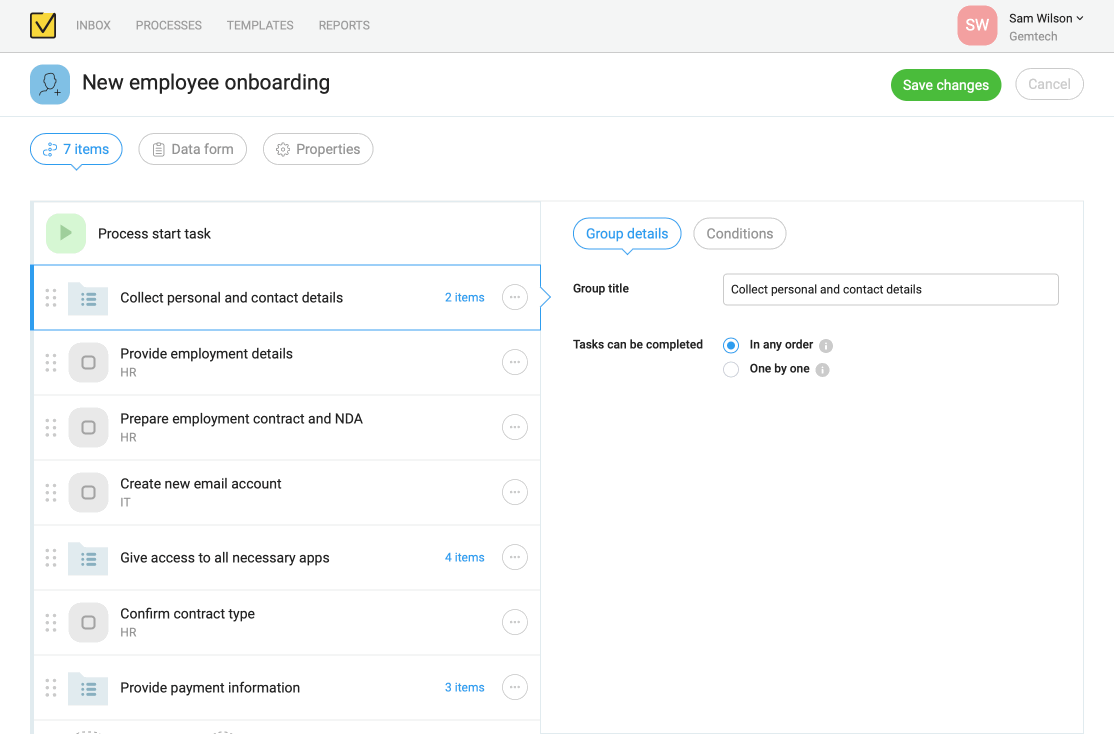Switch to the Conditions tab

(x=739, y=234)
